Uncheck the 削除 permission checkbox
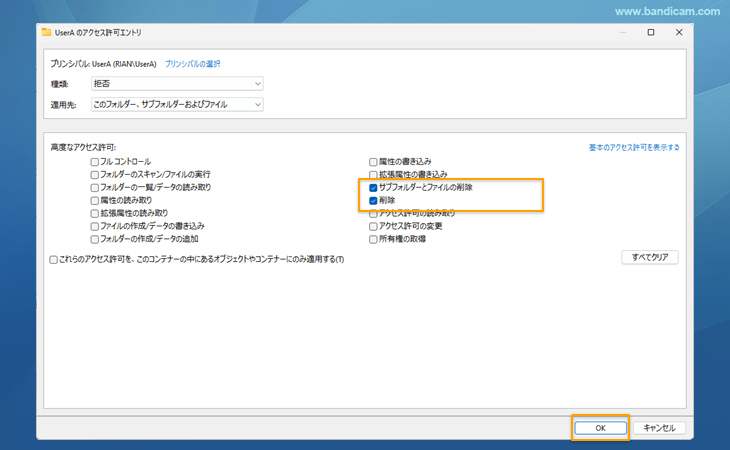Image resolution: width=730 pixels, height=450 pixels. [x=373, y=200]
